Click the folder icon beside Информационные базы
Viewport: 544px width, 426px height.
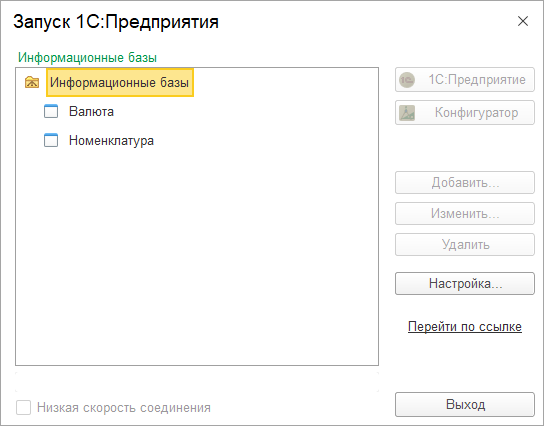pyautogui.click(x=32, y=83)
